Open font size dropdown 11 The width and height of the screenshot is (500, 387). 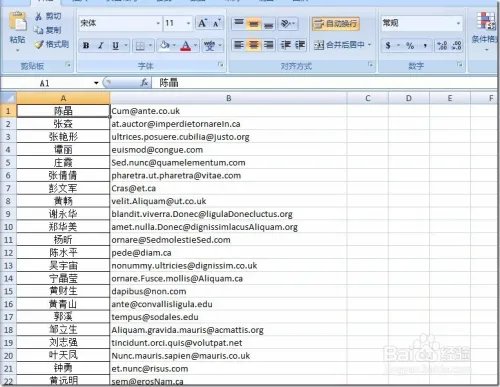[x=188, y=23]
